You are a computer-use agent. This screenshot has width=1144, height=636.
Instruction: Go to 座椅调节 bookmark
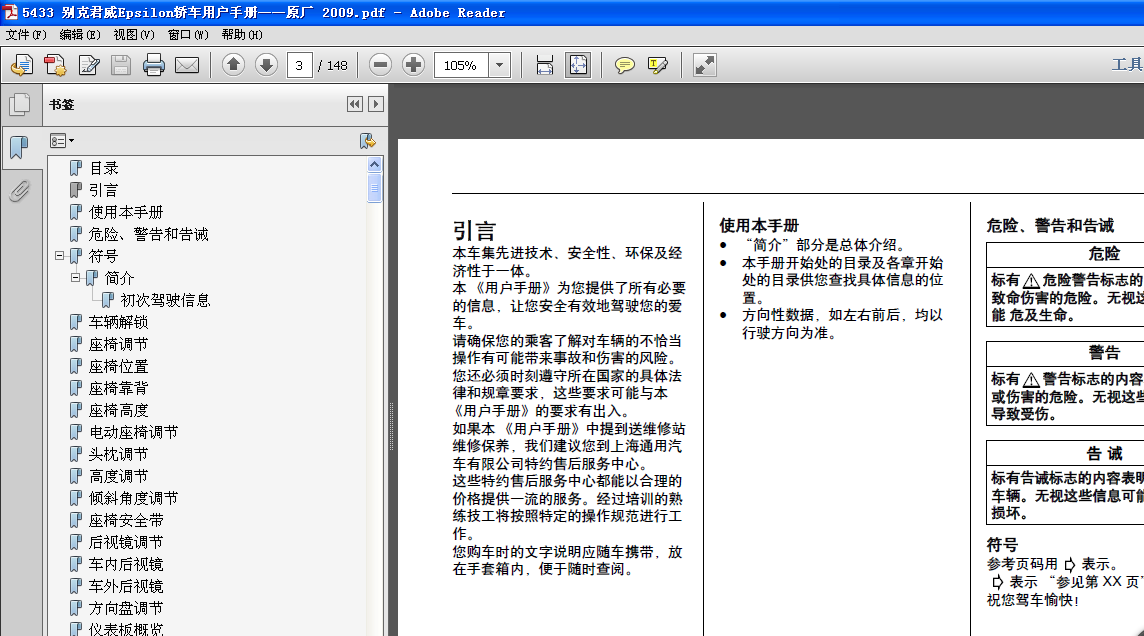coord(118,344)
